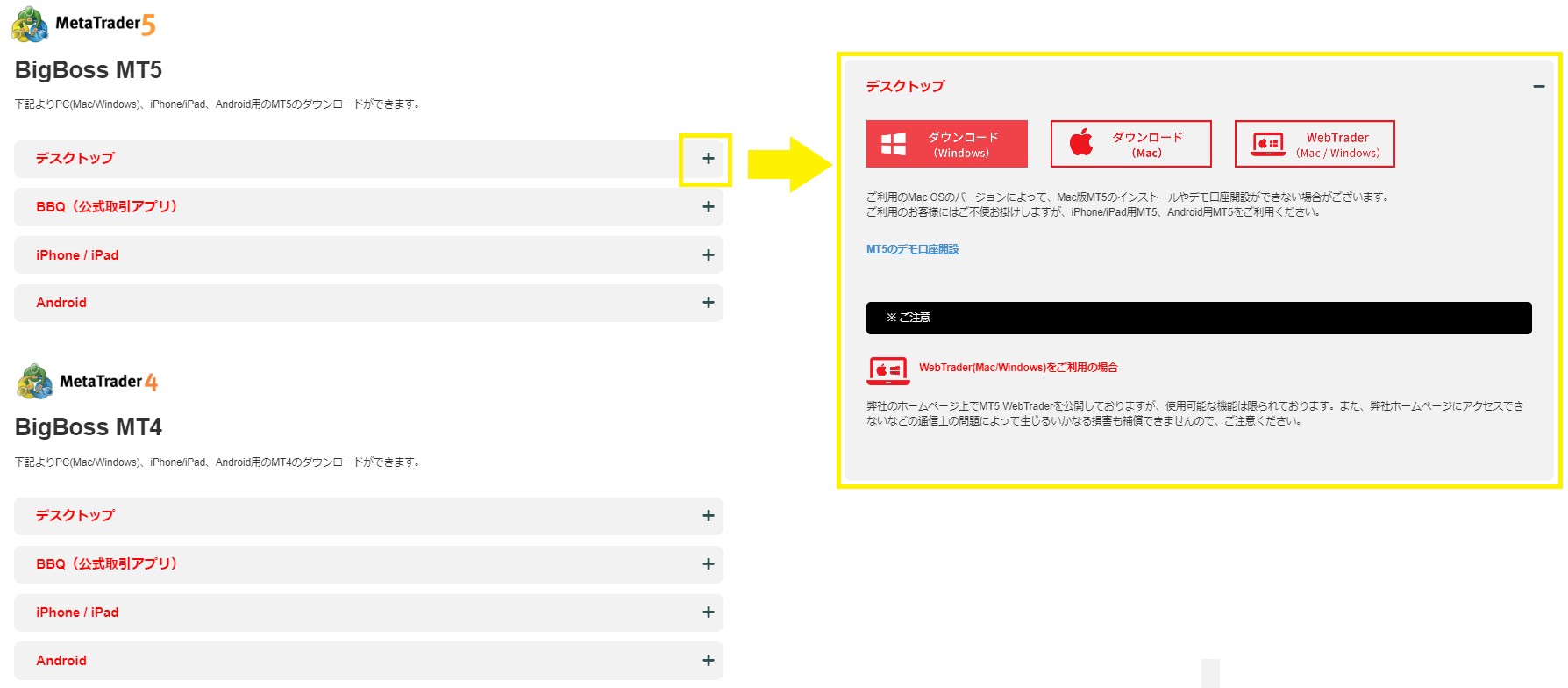Click MT5 BBQ（公式取引アプリ） row label
Image resolution: width=1568 pixels, height=688 pixels.
coord(107,207)
